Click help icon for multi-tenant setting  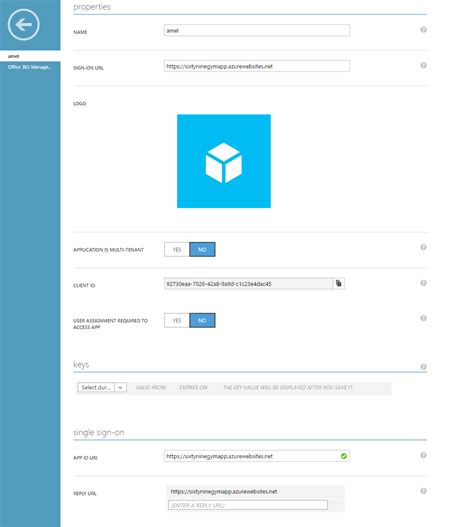pyautogui.click(x=423, y=247)
